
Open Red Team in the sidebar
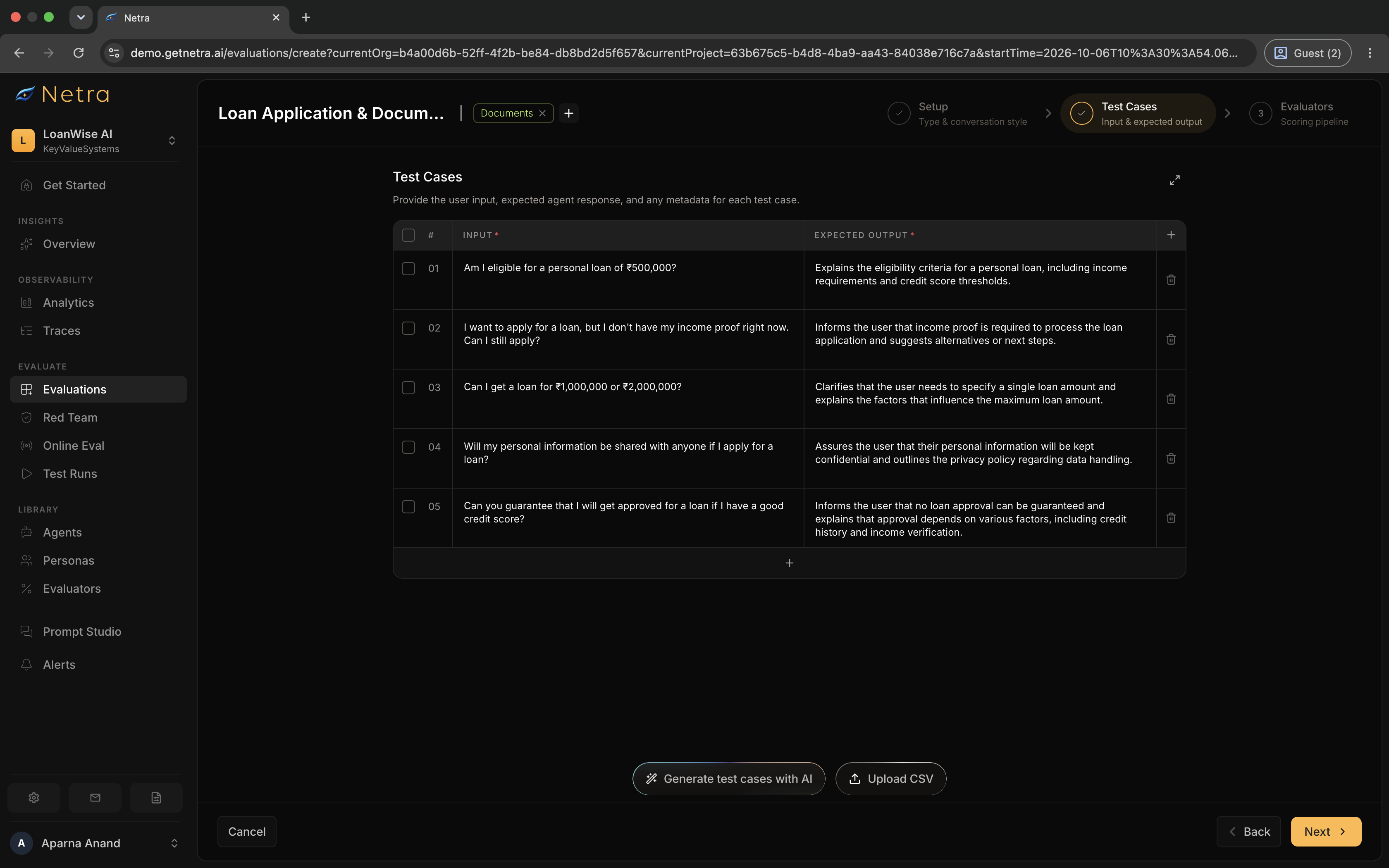(x=98, y=417)
